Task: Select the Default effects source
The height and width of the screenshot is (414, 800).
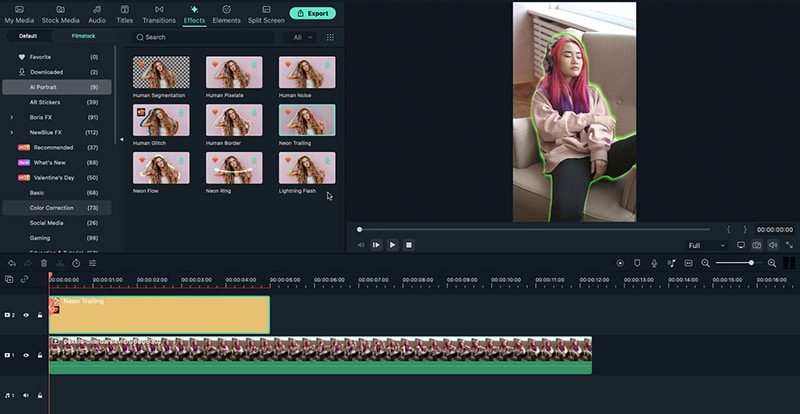Action: [28, 36]
